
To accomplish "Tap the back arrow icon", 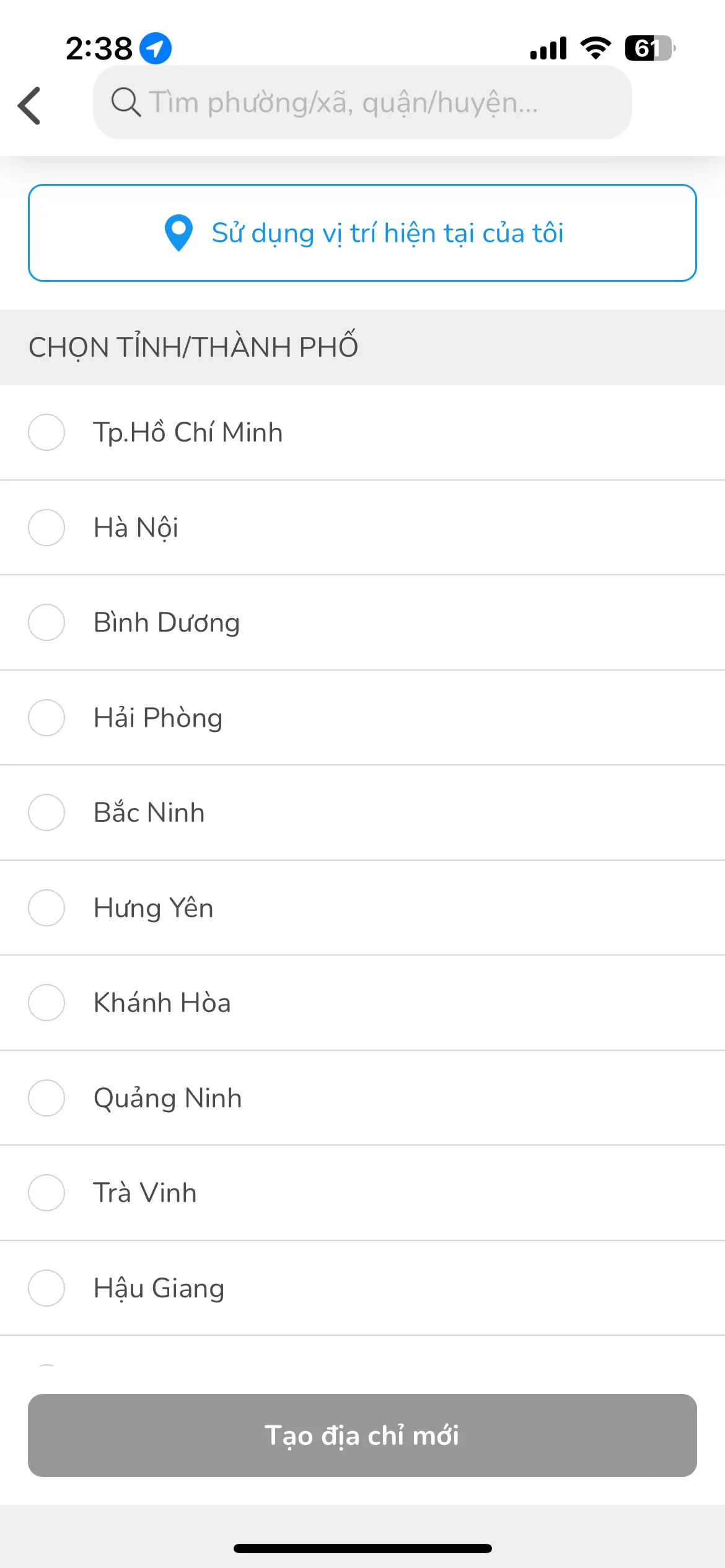I will pos(29,105).
